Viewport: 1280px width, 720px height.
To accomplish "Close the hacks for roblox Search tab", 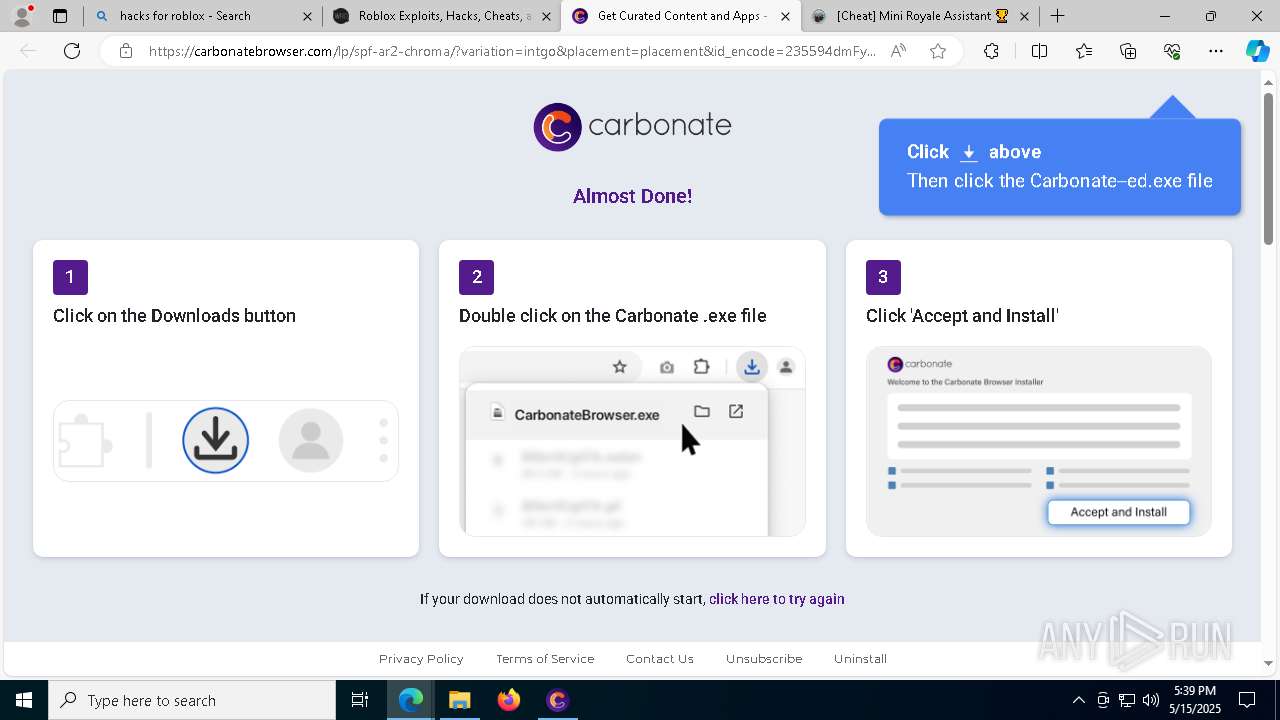I will point(307,16).
